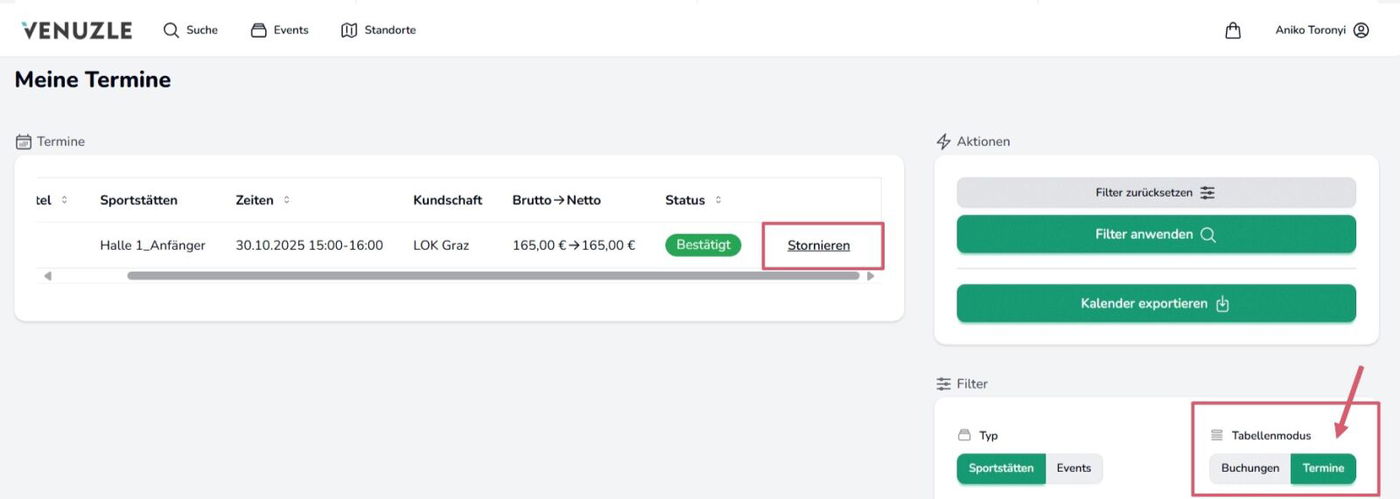Select the Termine table mode
Screen dimensions: 1400x499
[x=1323, y=468]
